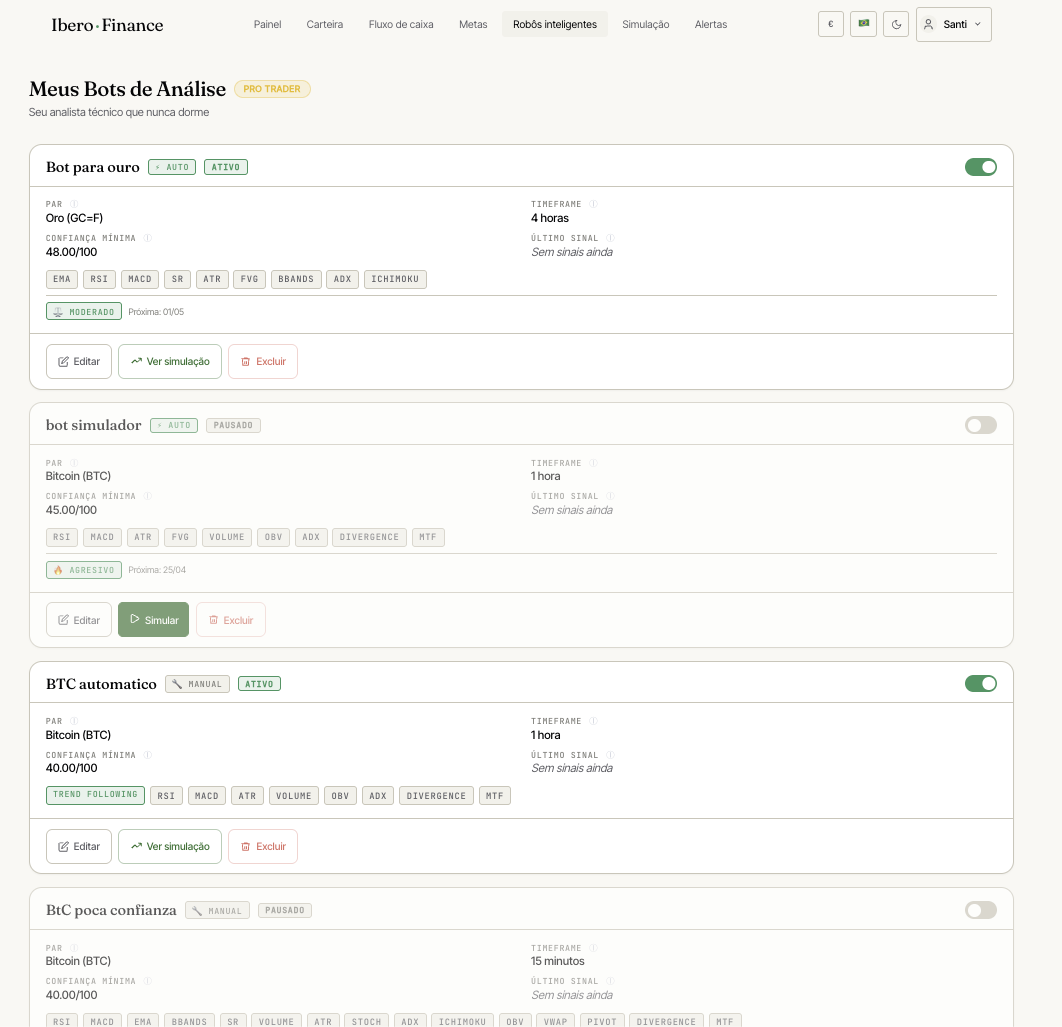Click the ICHIMOKU tag in Bot para ouro

(x=395, y=279)
